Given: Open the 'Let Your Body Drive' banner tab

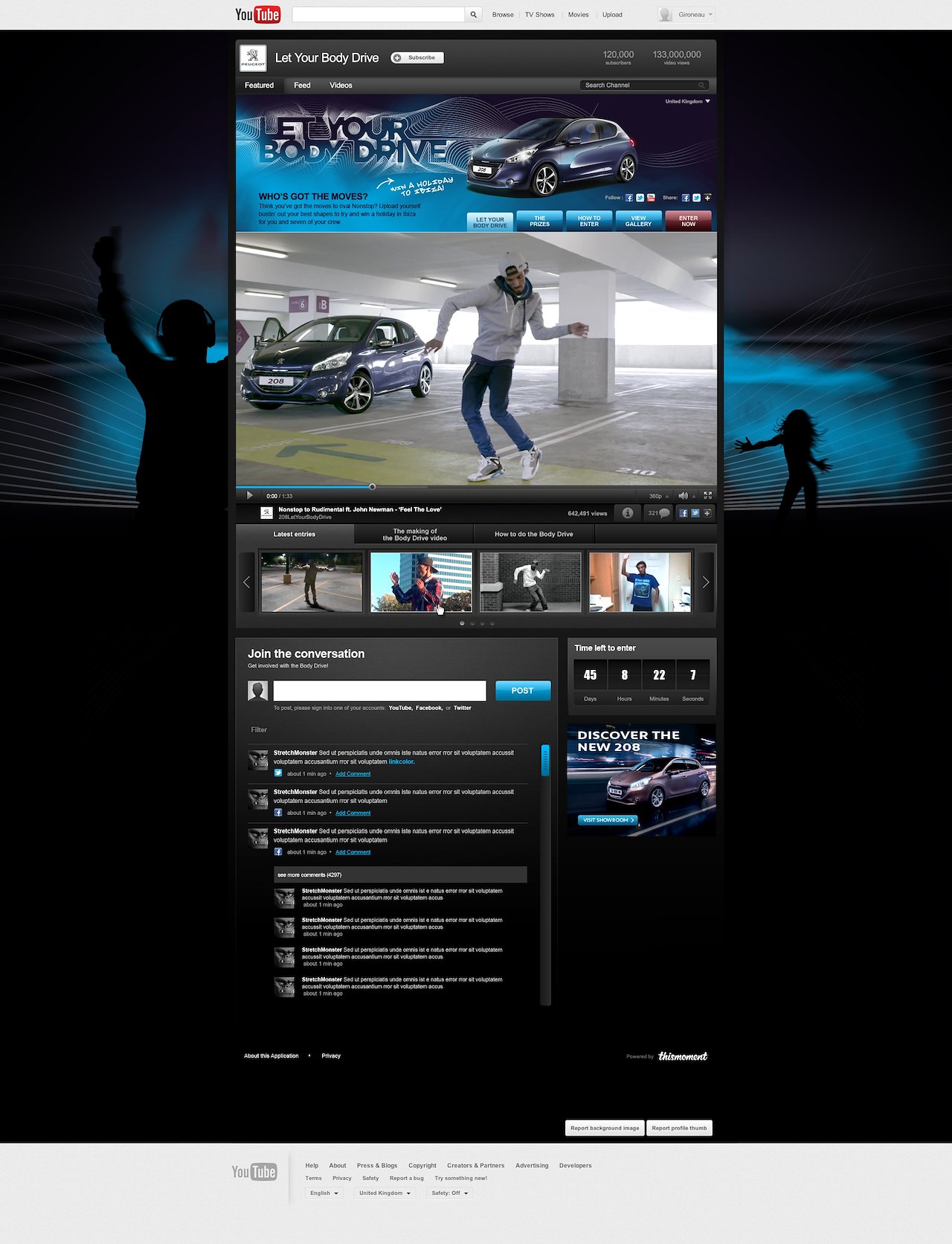Looking at the screenshot, I should coord(490,222).
